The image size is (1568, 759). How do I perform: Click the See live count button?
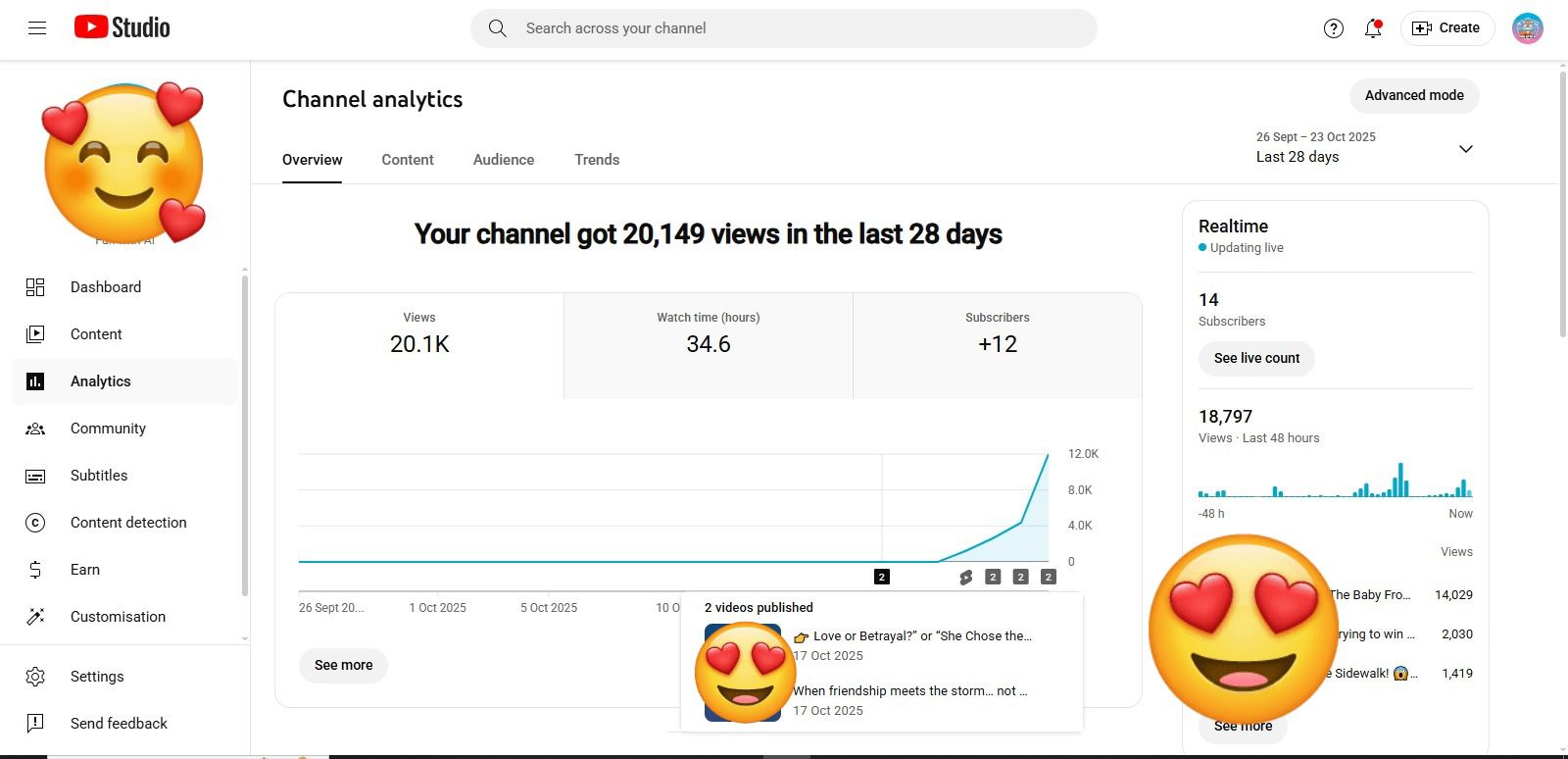pyautogui.click(x=1256, y=358)
